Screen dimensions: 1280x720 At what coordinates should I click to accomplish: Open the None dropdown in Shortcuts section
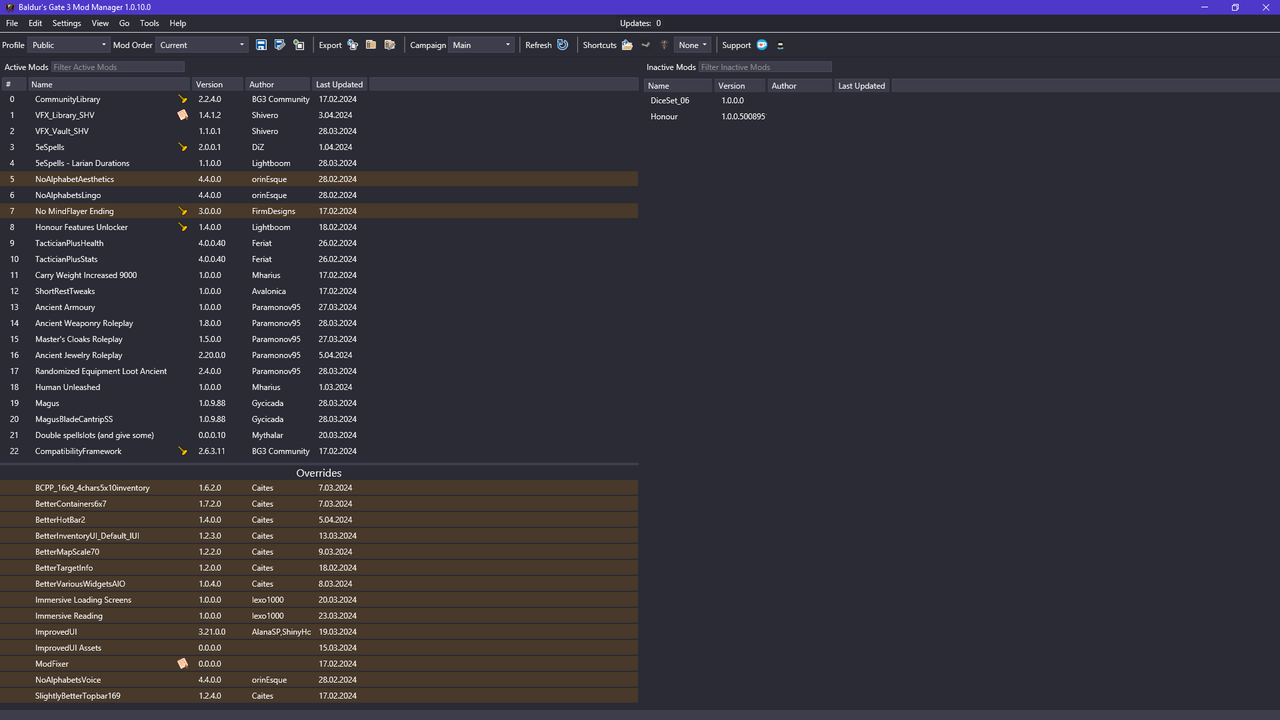[x=692, y=45]
